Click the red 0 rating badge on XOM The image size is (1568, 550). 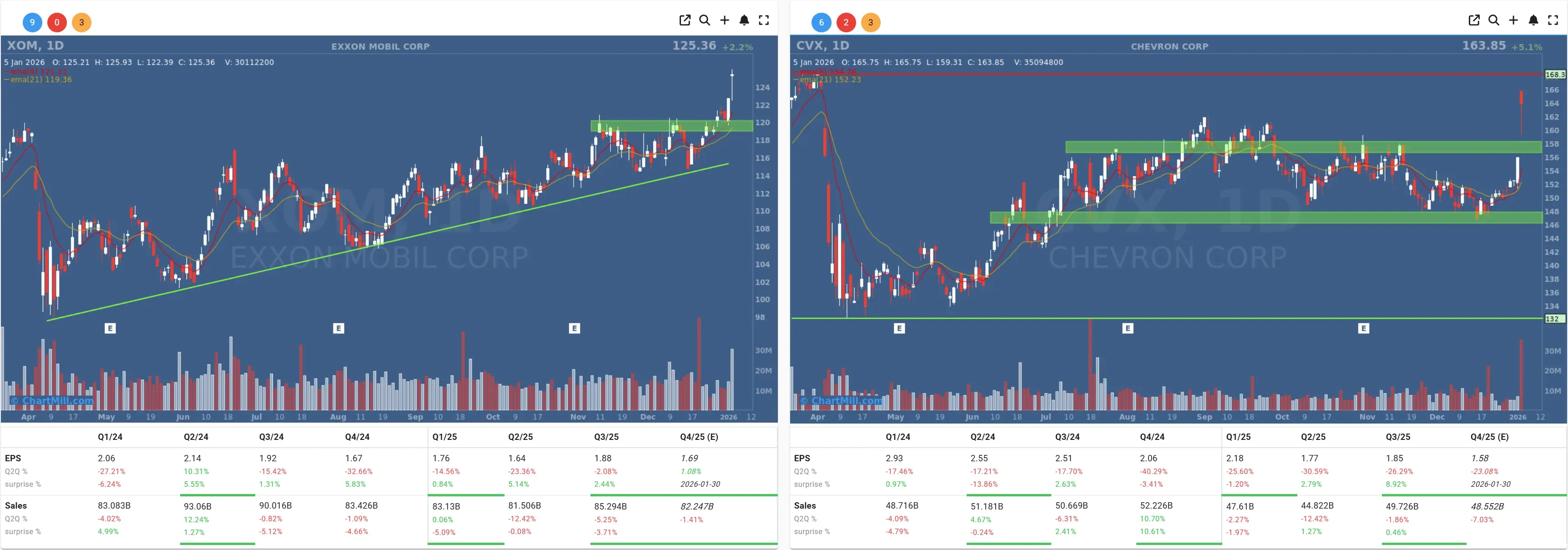click(x=56, y=22)
